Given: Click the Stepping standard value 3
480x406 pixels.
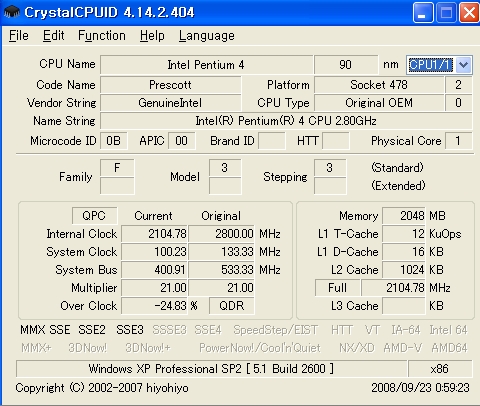Looking at the screenshot, I should click(x=330, y=168).
